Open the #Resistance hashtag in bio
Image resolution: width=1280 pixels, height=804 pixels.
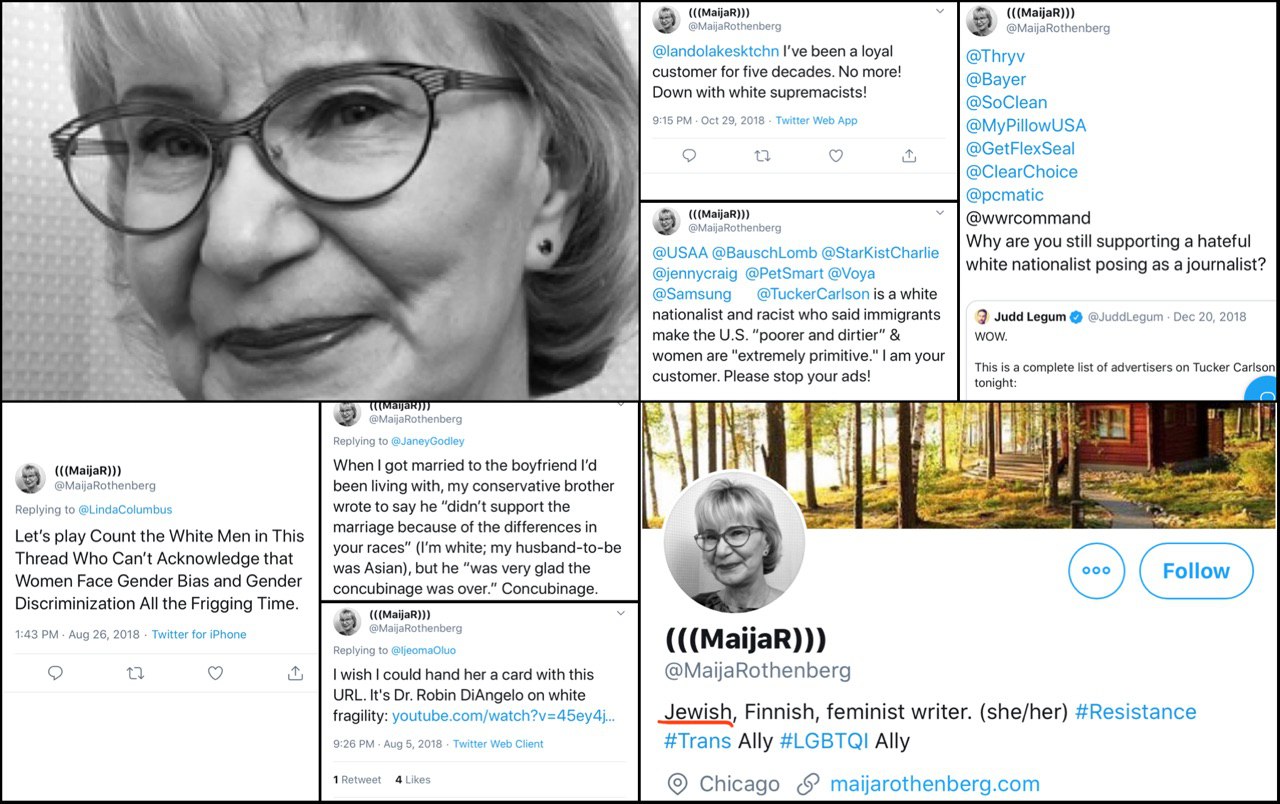point(1136,712)
